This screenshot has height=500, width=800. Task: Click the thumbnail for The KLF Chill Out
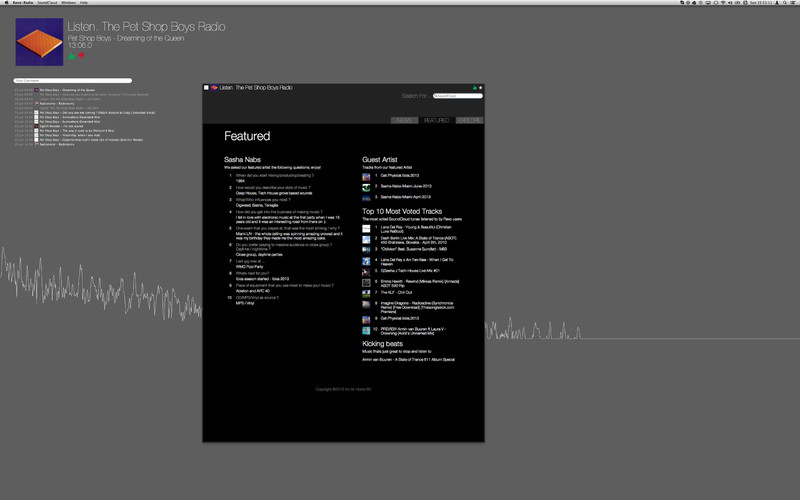[x=366, y=294]
